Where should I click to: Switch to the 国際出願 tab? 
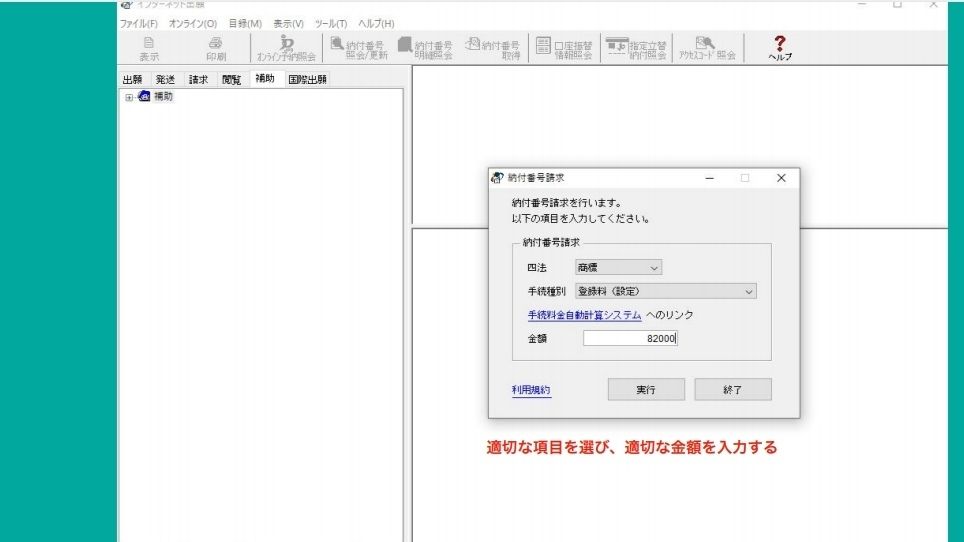(307, 79)
